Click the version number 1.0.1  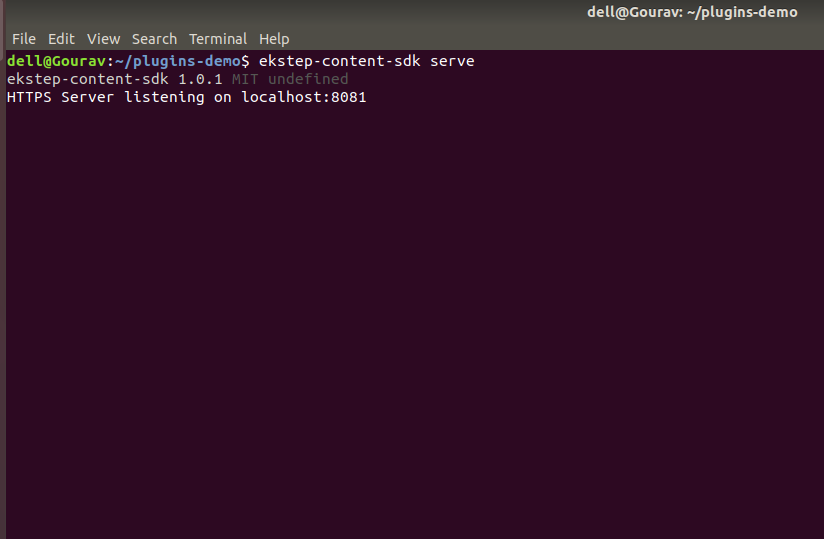coord(200,79)
